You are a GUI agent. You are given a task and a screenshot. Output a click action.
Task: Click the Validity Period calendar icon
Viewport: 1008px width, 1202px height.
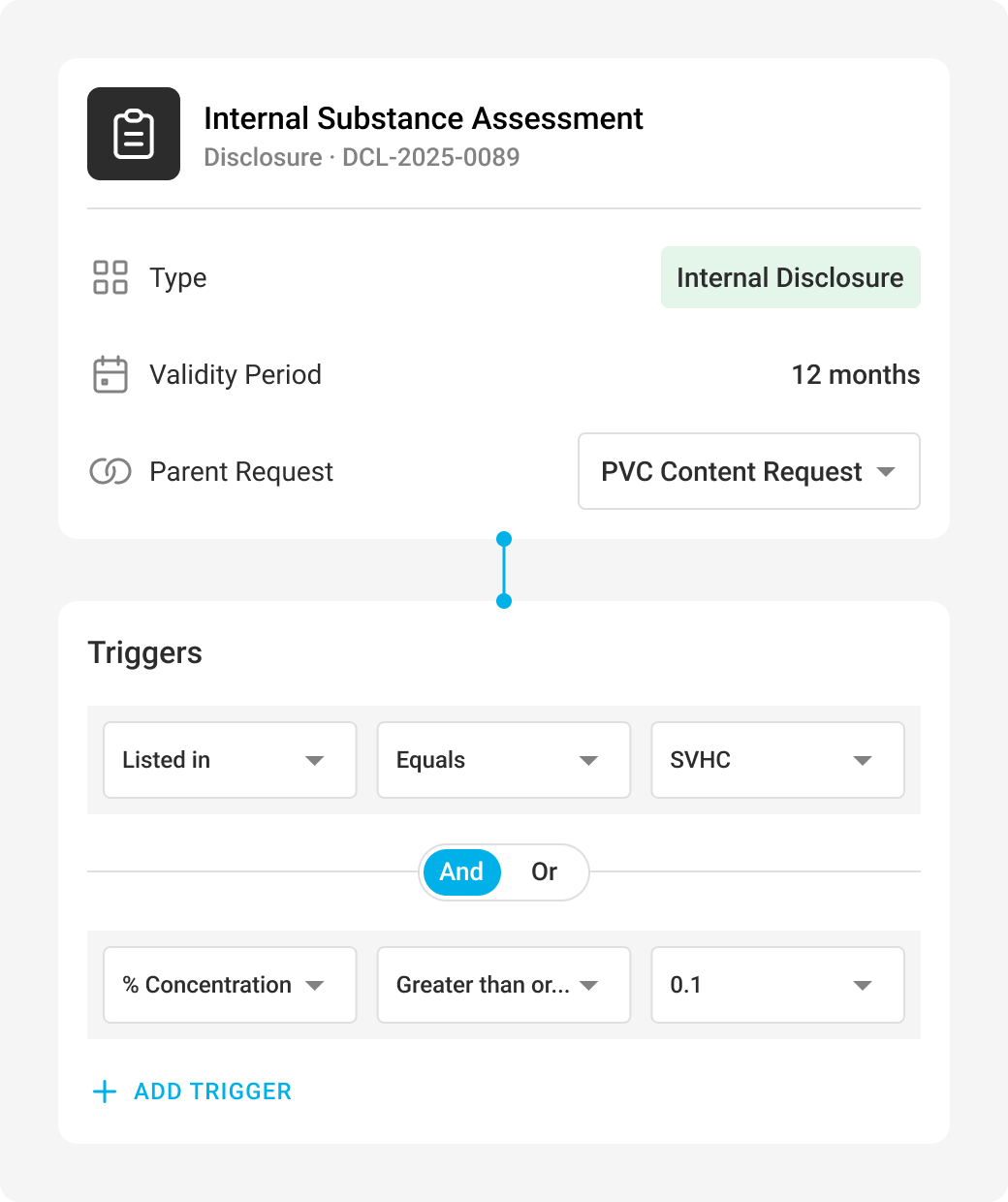pos(110,374)
